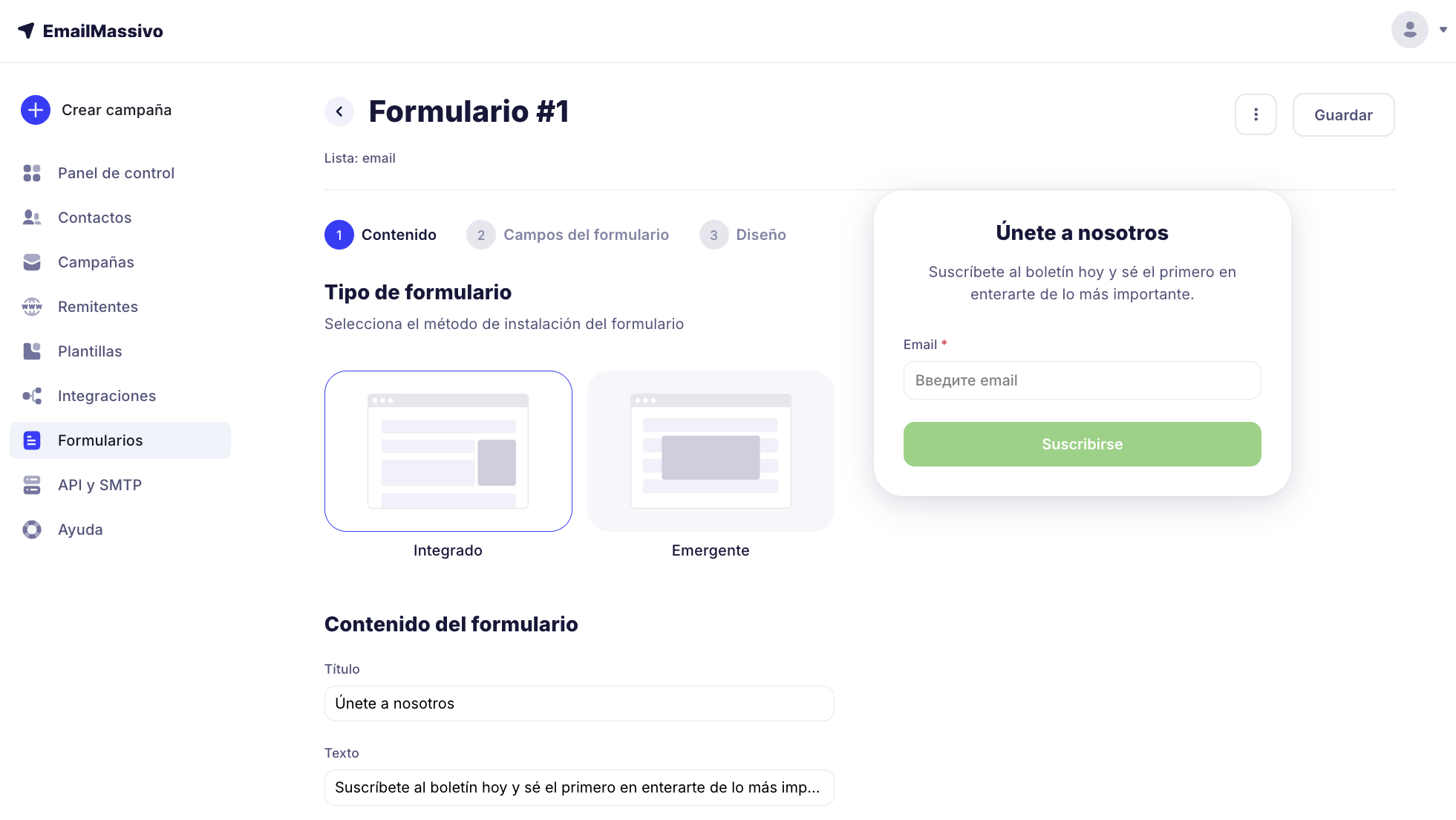
Task: Go to Contactos via its people icon
Action: (x=32, y=218)
